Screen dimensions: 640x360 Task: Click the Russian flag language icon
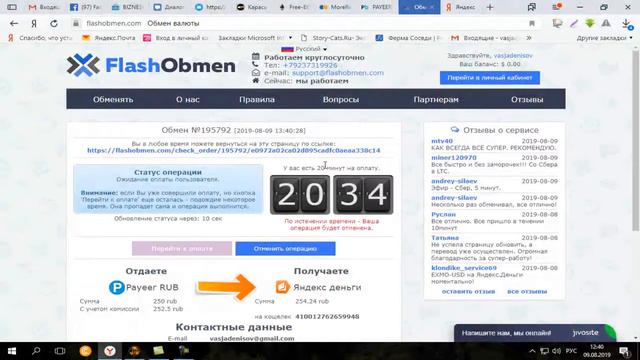(x=287, y=49)
